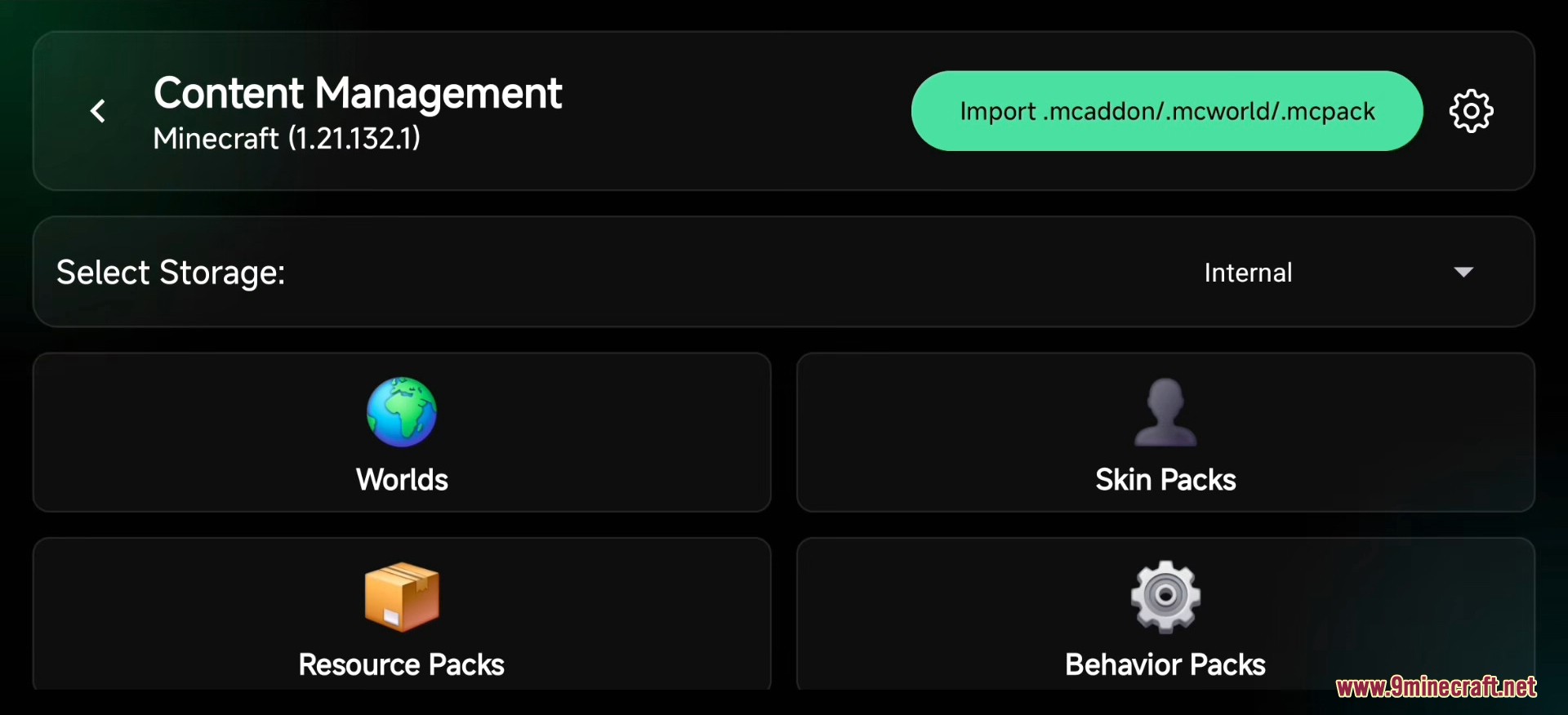Image resolution: width=1568 pixels, height=715 pixels.
Task: Click empty space in the Select Storage bar
Action: [x=735, y=273]
